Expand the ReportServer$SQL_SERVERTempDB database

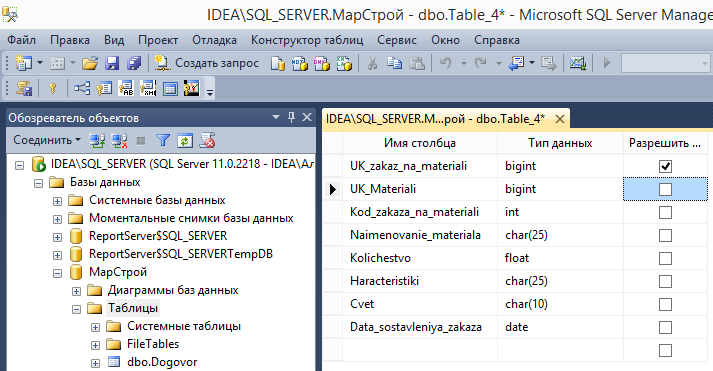pos(57,255)
